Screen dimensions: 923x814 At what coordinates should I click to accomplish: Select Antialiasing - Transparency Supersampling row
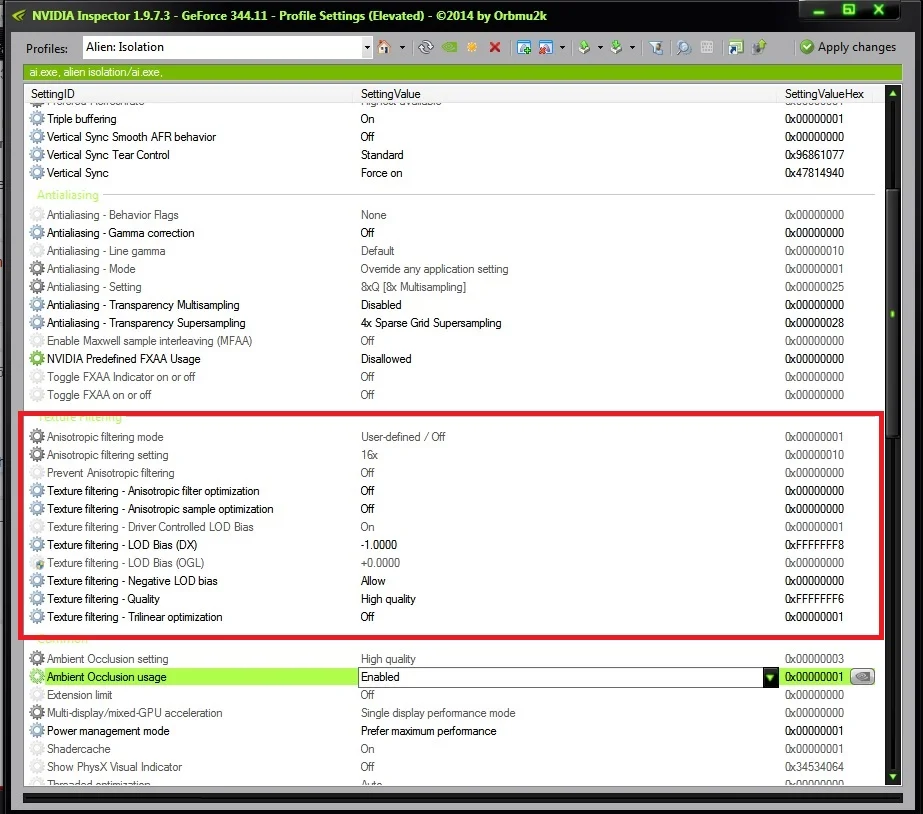click(454, 323)
